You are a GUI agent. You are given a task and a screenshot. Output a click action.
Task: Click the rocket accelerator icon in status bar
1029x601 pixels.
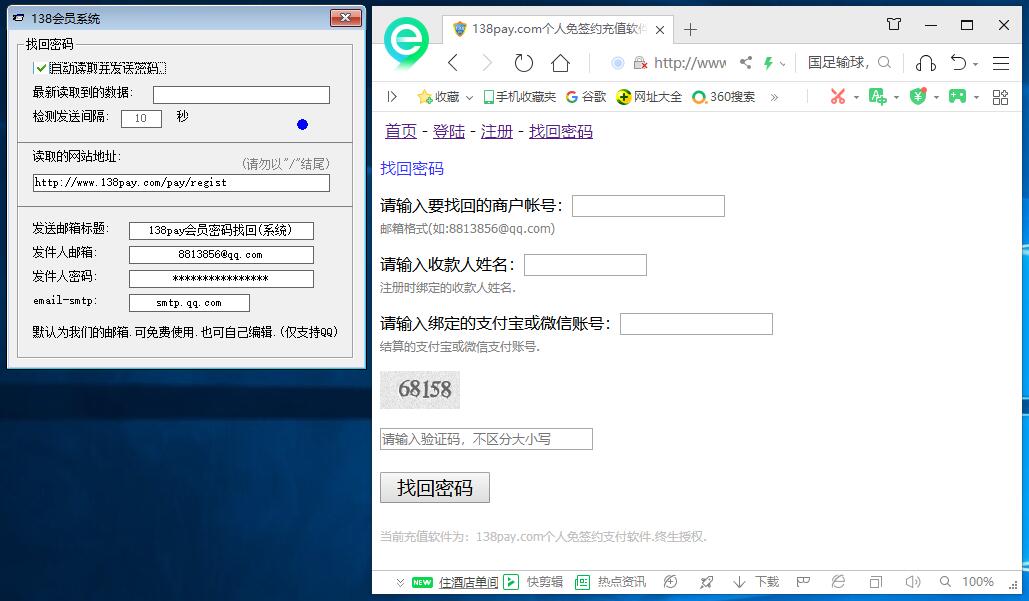pos(706,582)
